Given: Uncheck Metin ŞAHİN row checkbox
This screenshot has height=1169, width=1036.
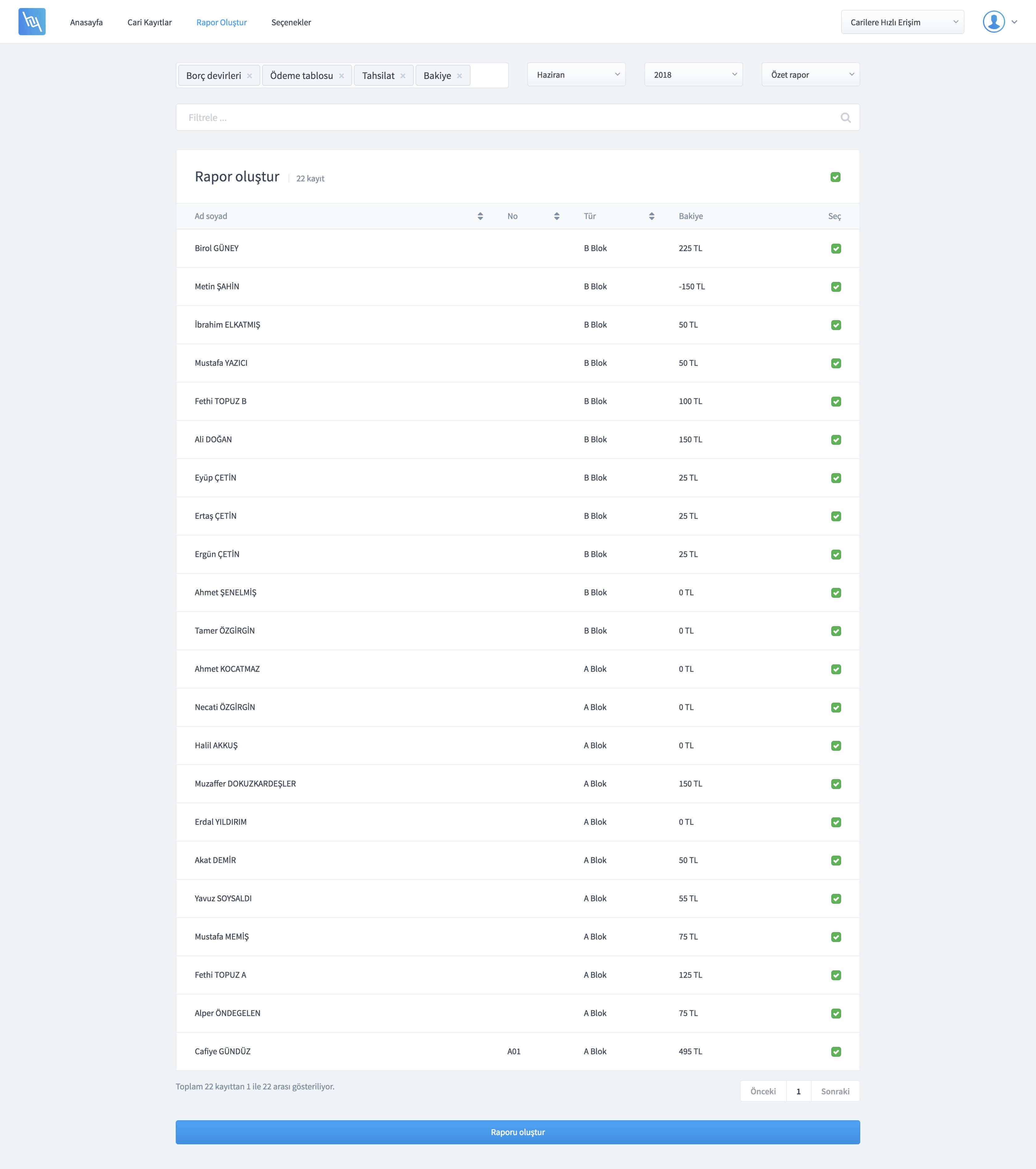Looking at the screenshot, I should point(836,287).
